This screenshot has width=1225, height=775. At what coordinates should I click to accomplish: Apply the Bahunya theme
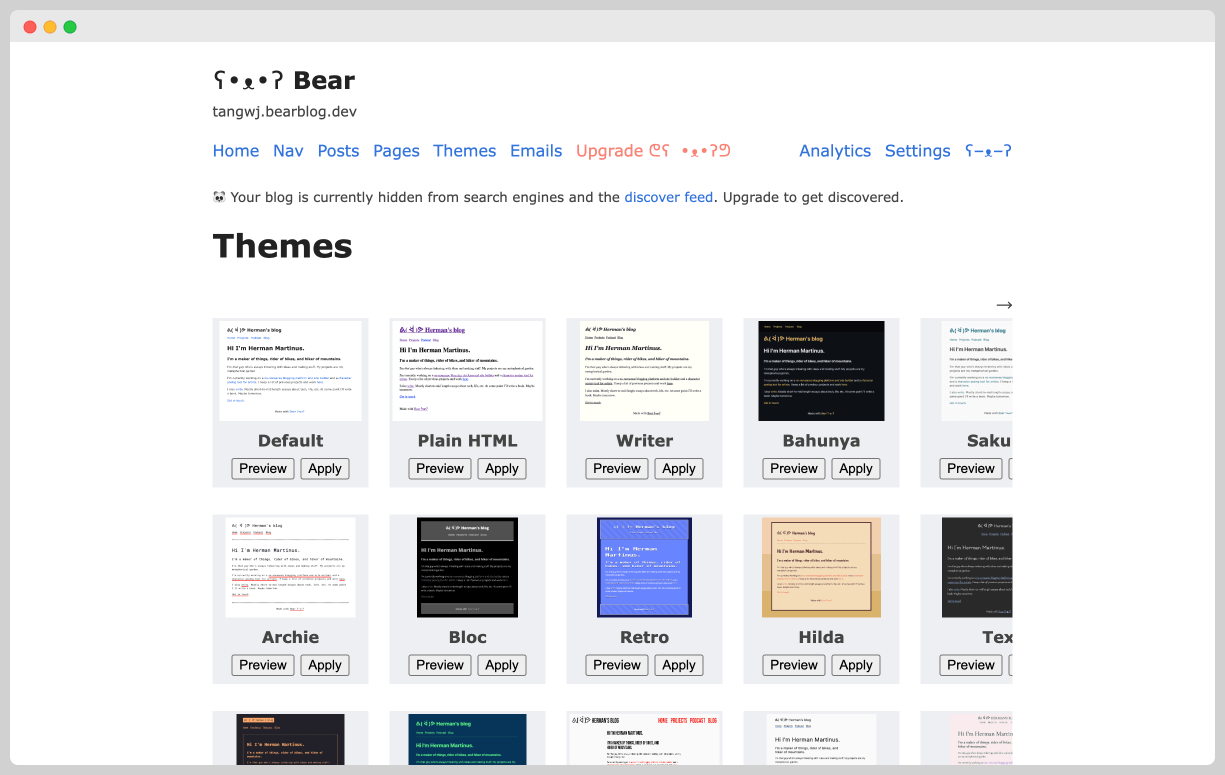point(855,468)
